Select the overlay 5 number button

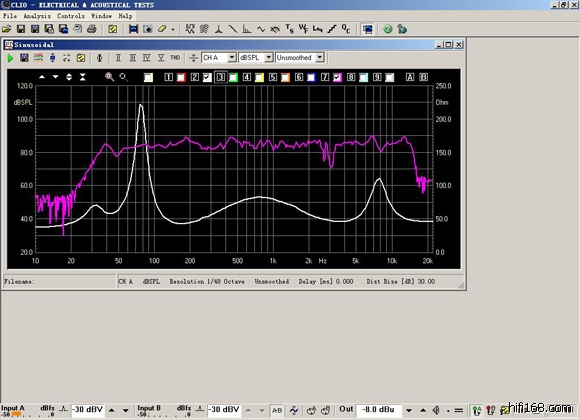pos(273,77)
